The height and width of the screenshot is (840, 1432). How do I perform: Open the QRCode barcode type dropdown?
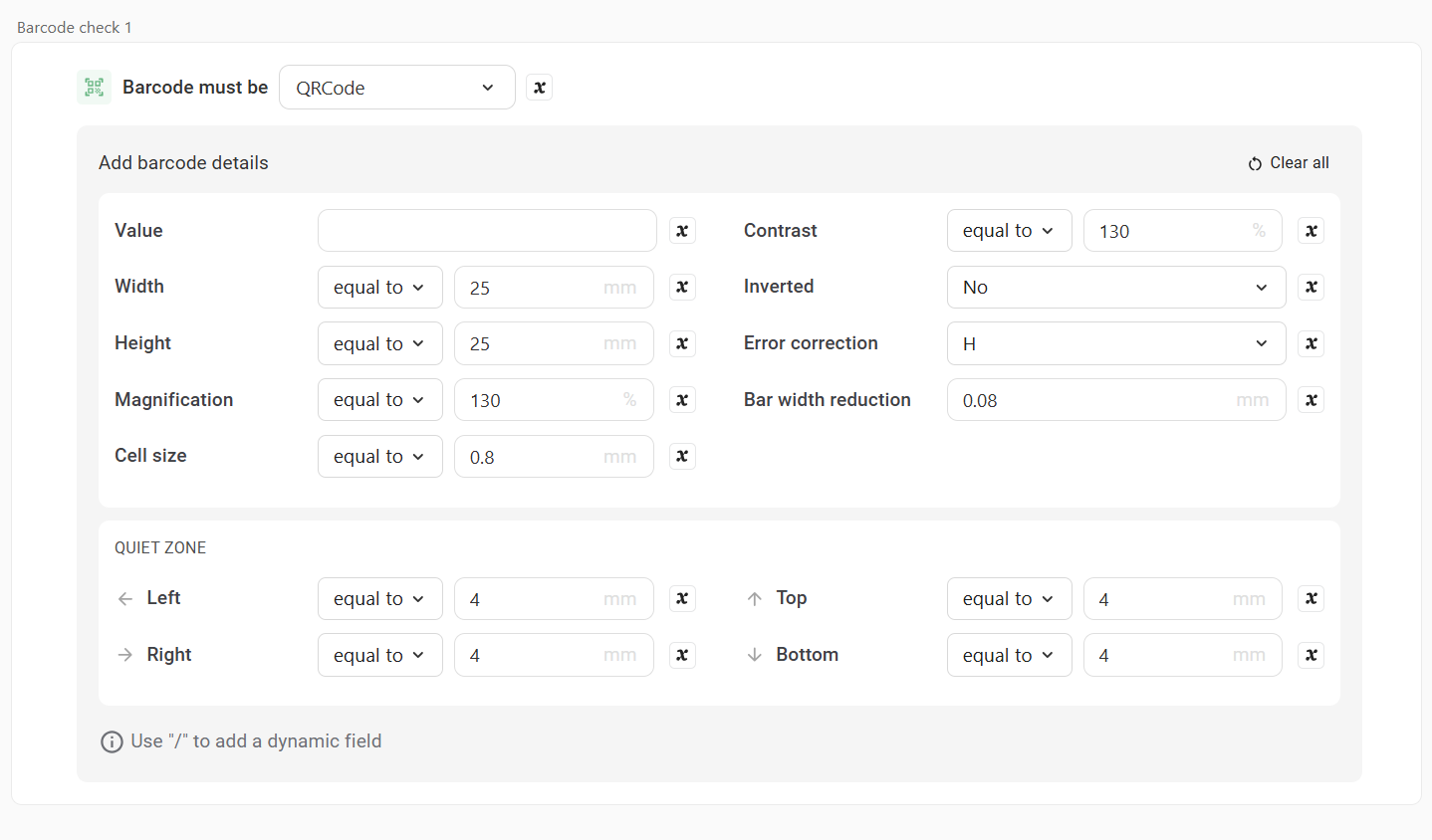[x=396, y=88]
